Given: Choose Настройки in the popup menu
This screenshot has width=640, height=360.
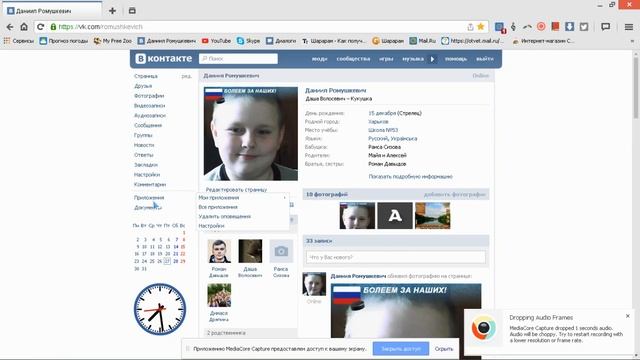Looking at the screenshot, I should (211, 226).
